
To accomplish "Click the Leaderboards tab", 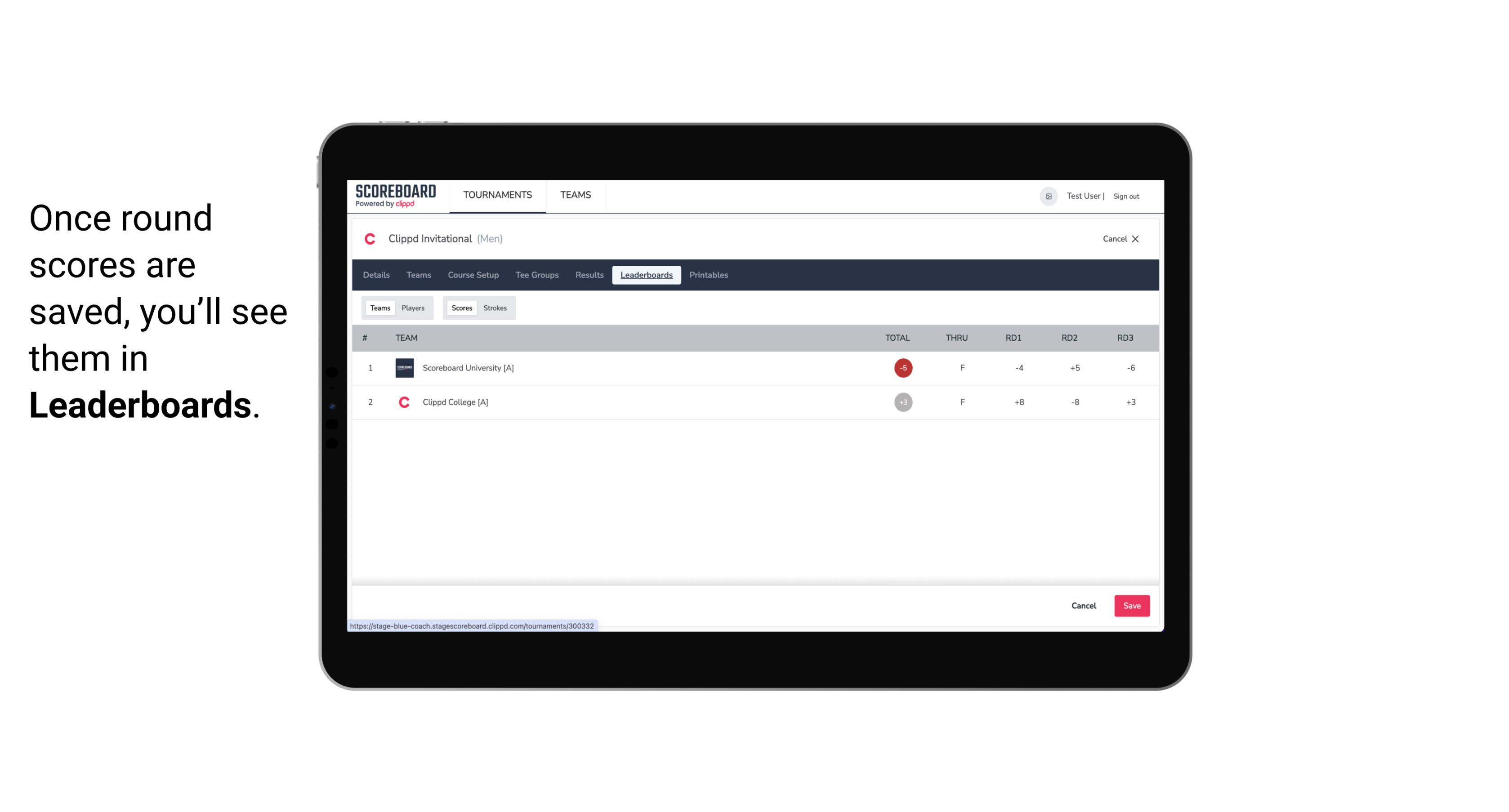I will tap(647, 275).
